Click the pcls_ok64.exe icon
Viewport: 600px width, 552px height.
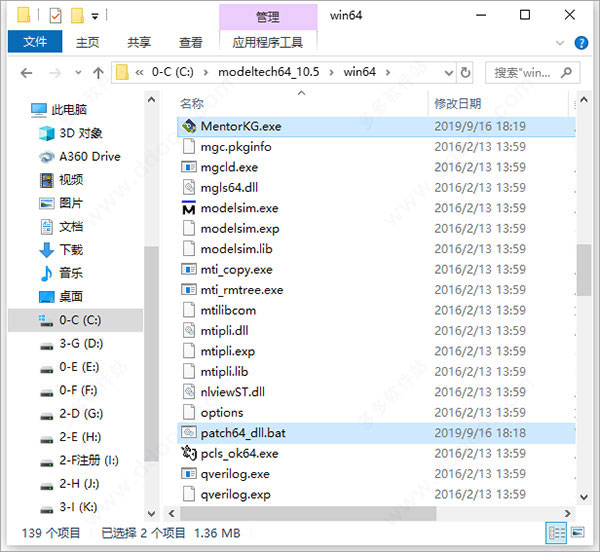[189, 453]
